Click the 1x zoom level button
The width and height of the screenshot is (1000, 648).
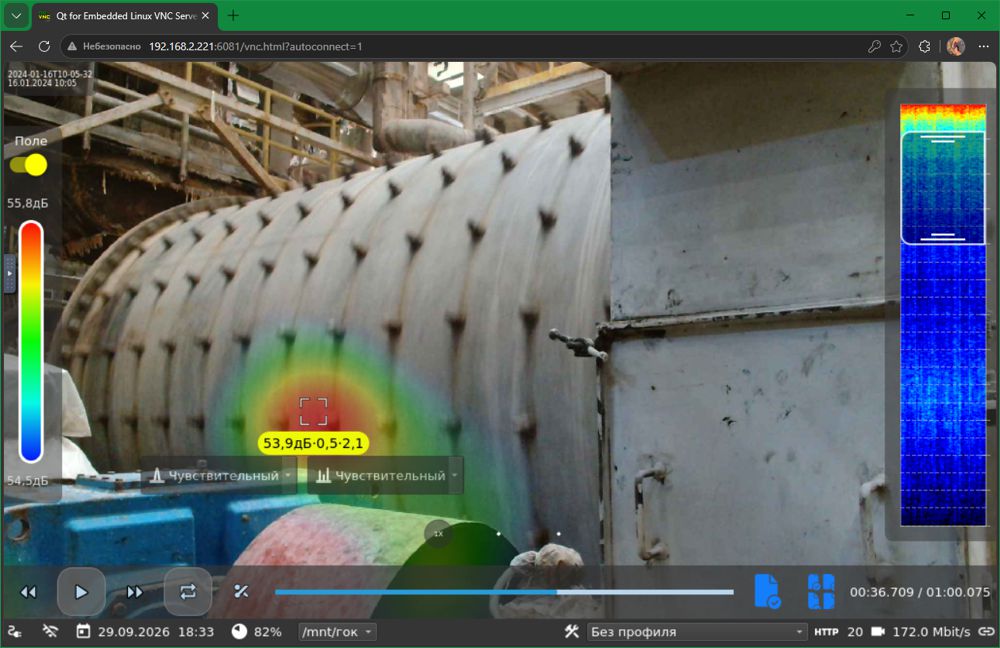click(438, 533)
